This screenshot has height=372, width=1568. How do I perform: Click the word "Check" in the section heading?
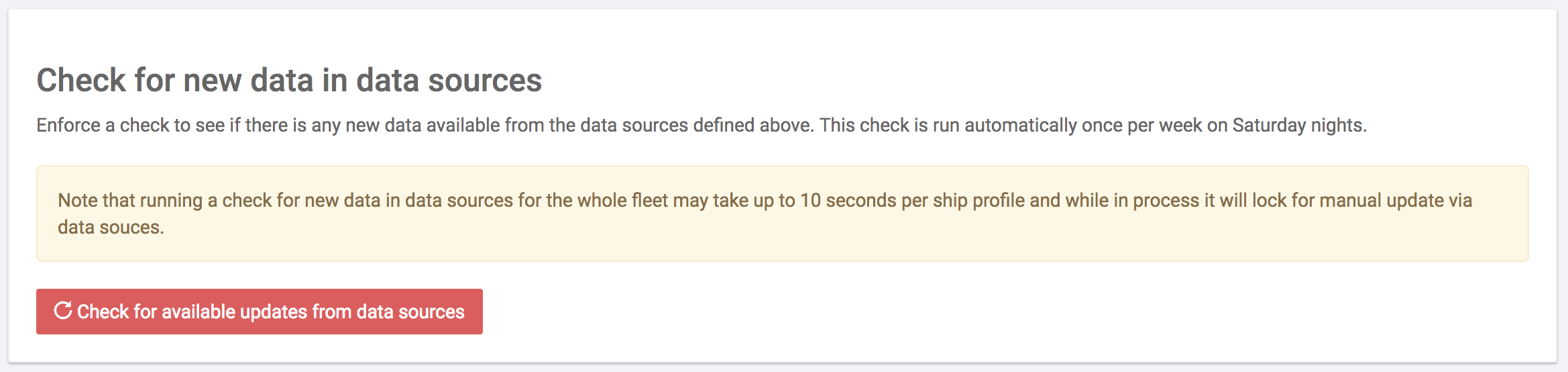(81, 81)
